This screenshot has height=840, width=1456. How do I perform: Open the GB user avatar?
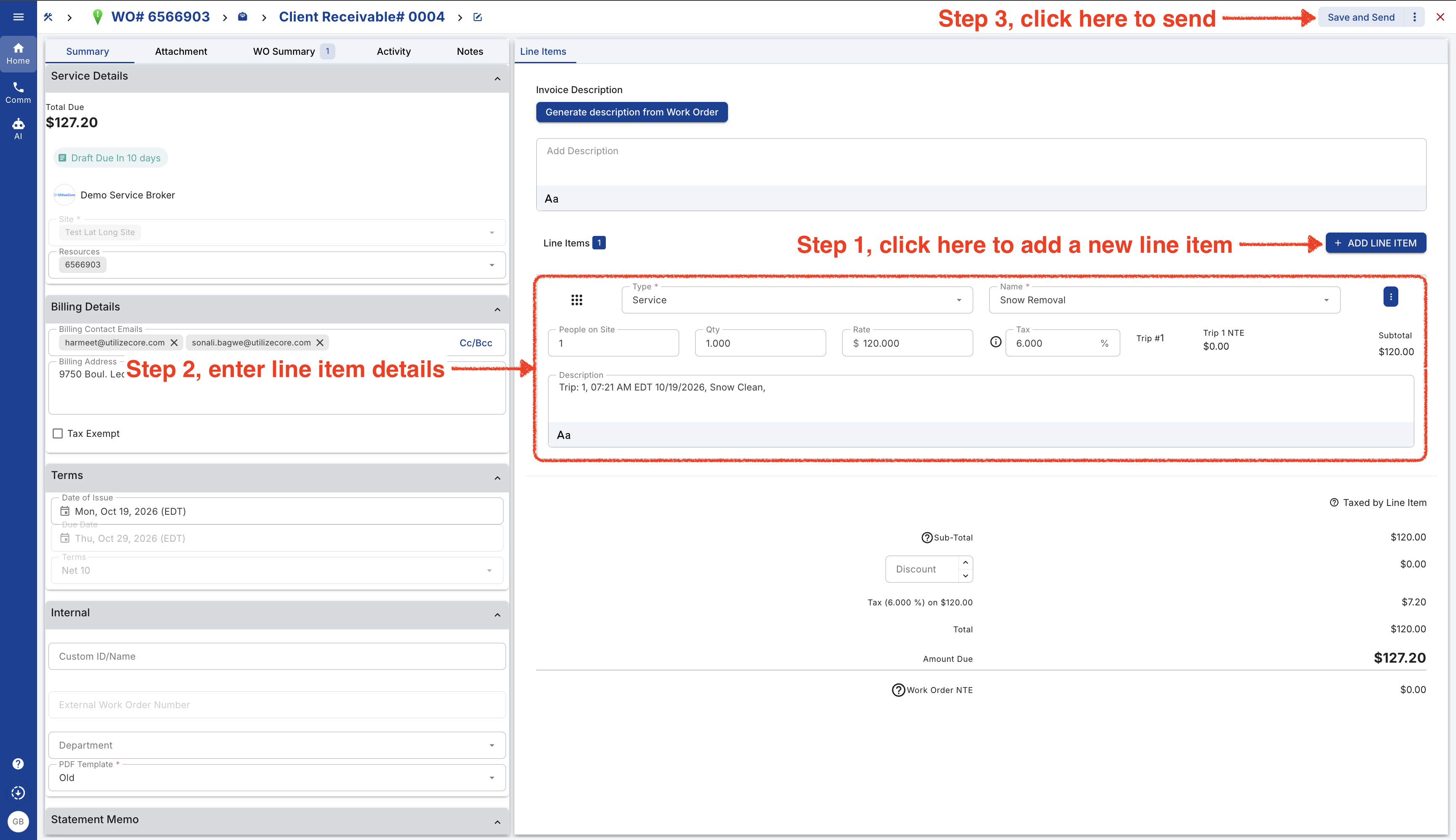pos(18,821)
